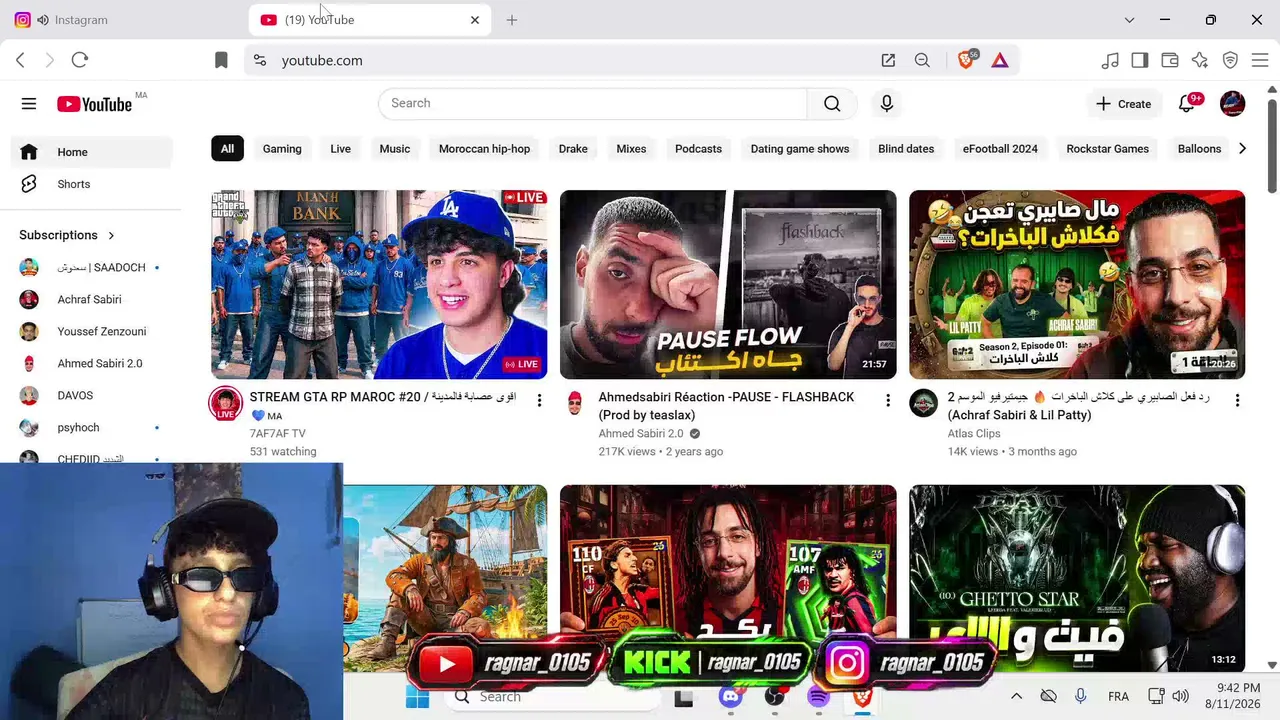Open the Brave VPN shield icon
This screenshot has width=1280, height=720.
(x=1231, y=60)
